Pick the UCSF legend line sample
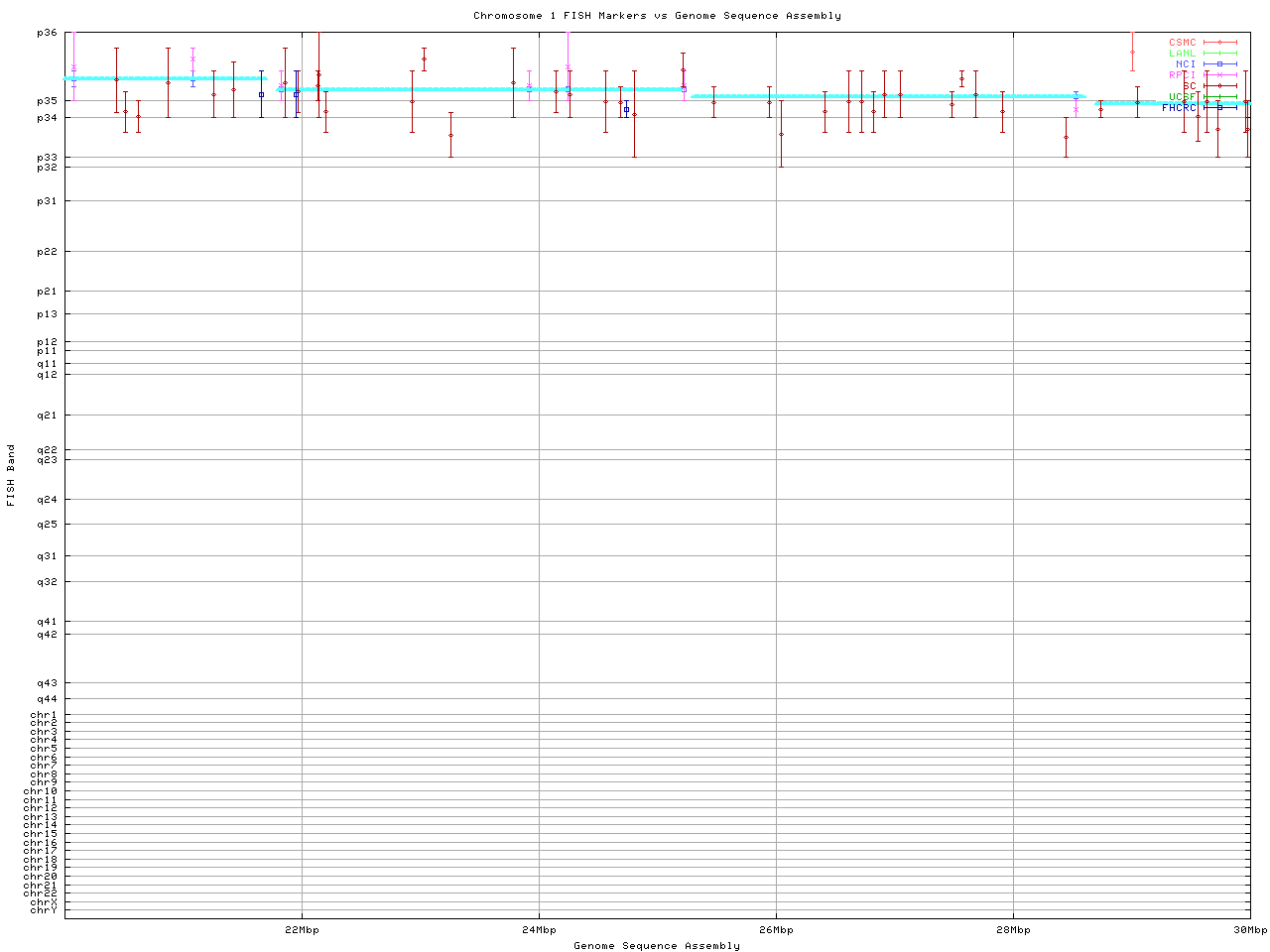 click(x=1219, y=97)
